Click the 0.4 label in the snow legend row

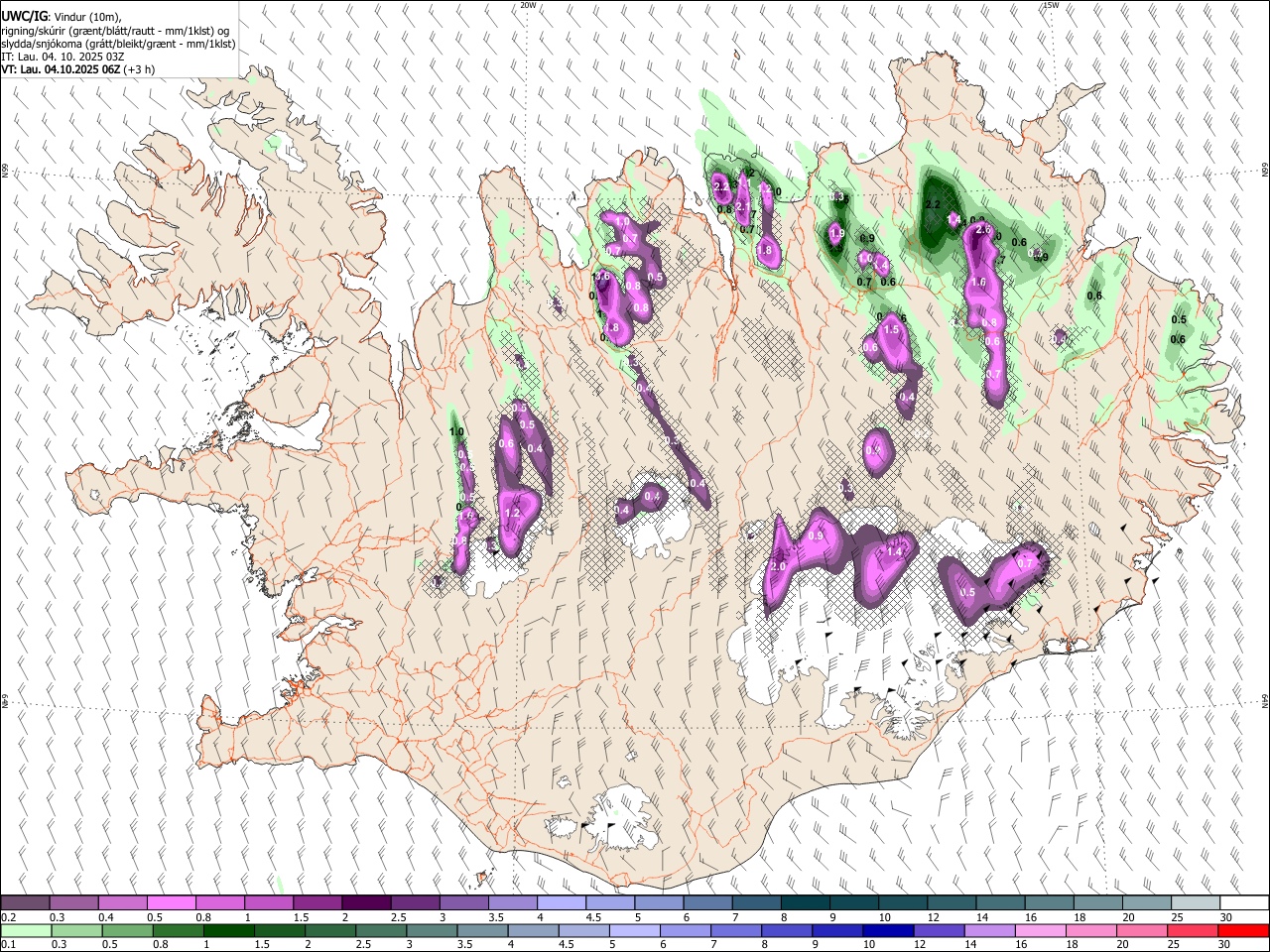(106, 917)
